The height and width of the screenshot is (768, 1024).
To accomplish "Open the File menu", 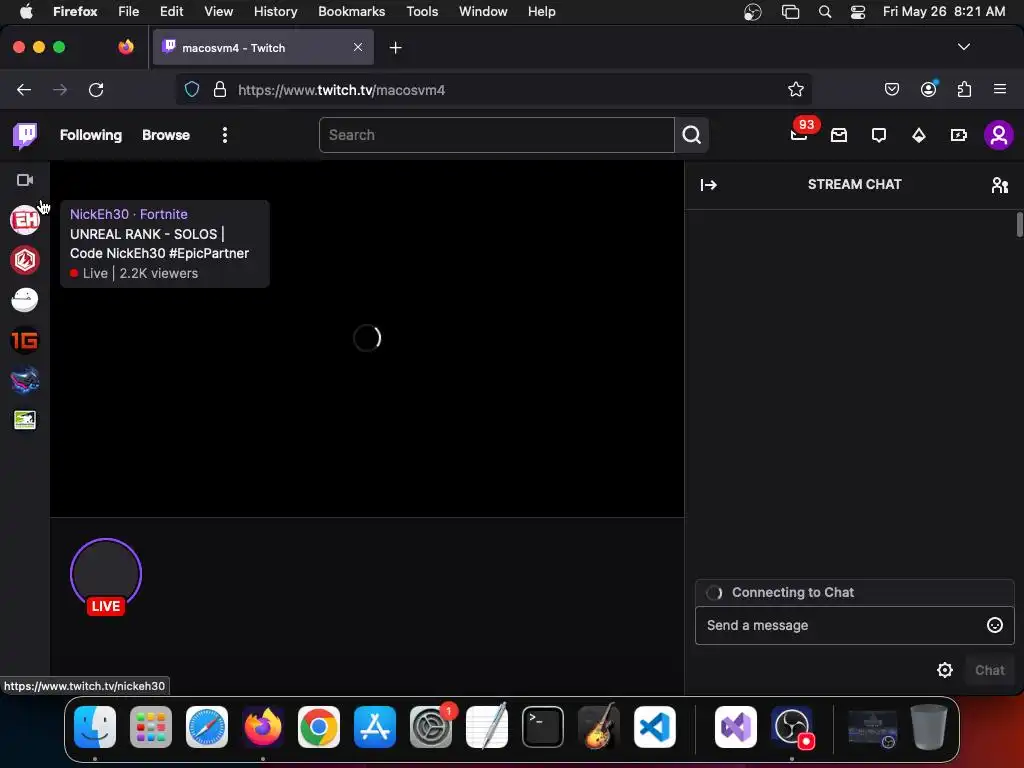I will point(129,12).
